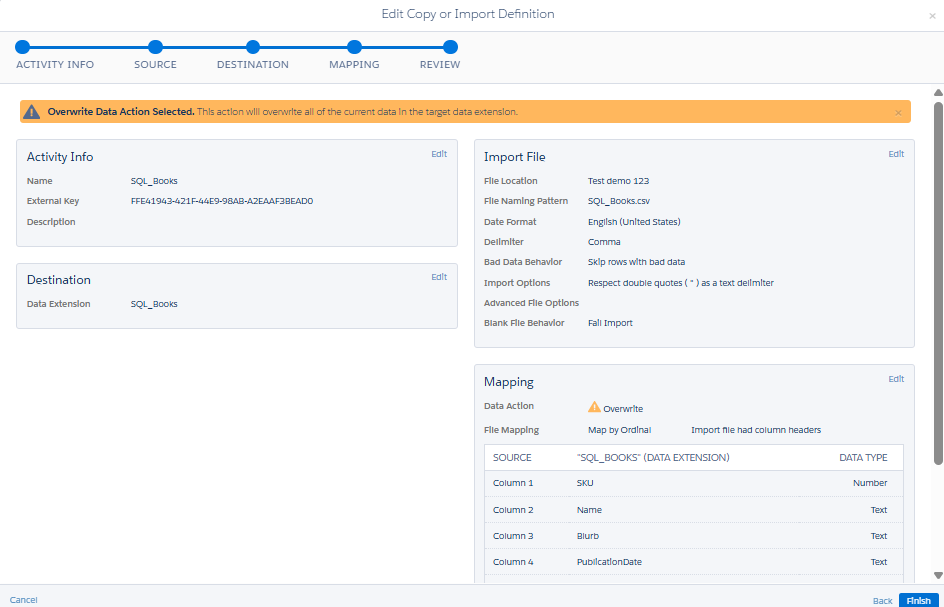
Task: Select the Review step circle
Action: 450,47
